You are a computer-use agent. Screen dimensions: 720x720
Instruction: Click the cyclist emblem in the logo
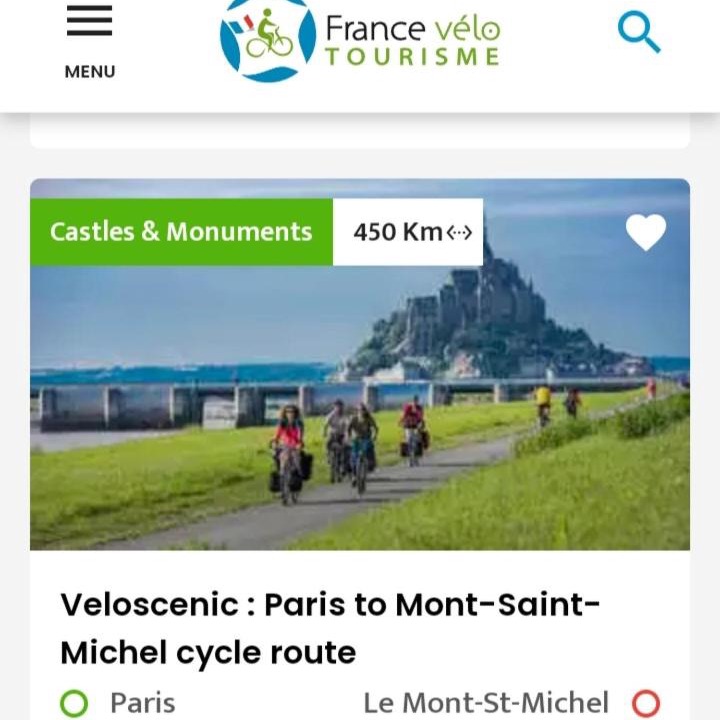[267, 38]
